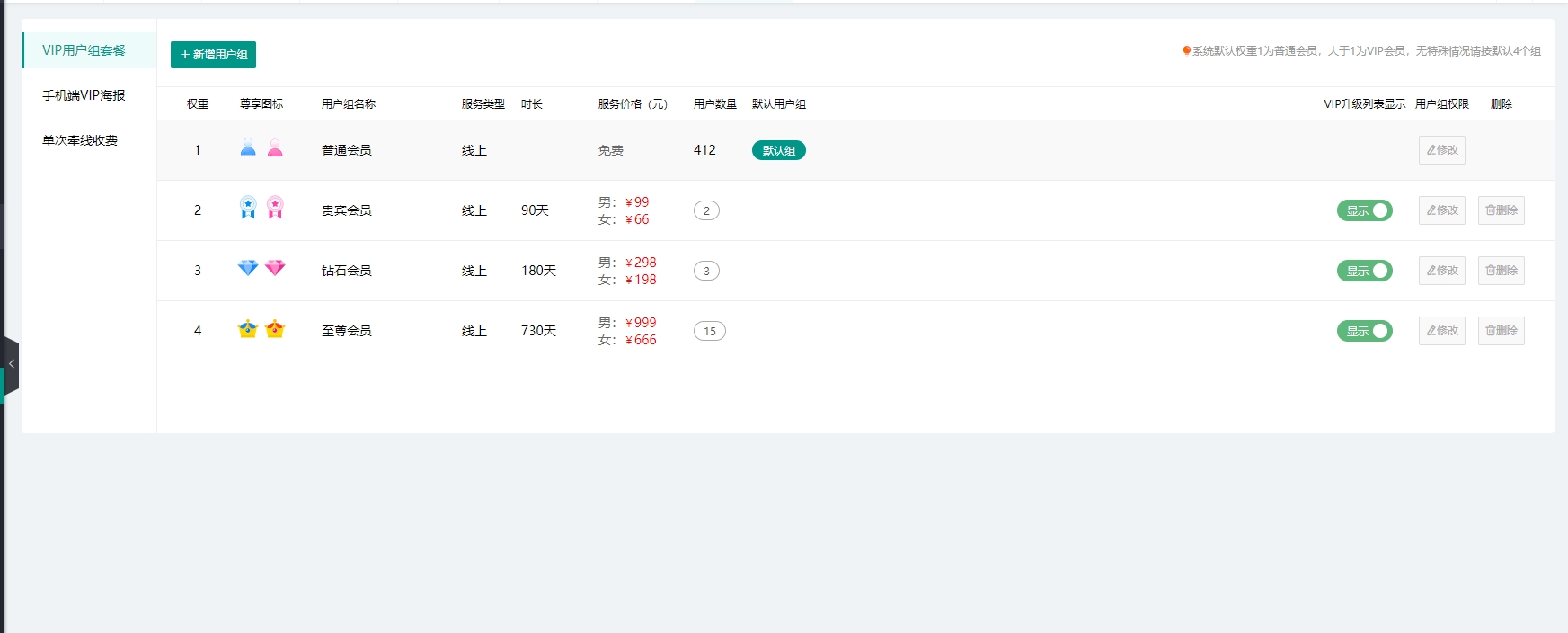Click the 普通会员 group name
The height and width of the screenshot is (633, 1568).
click(347, 150)
